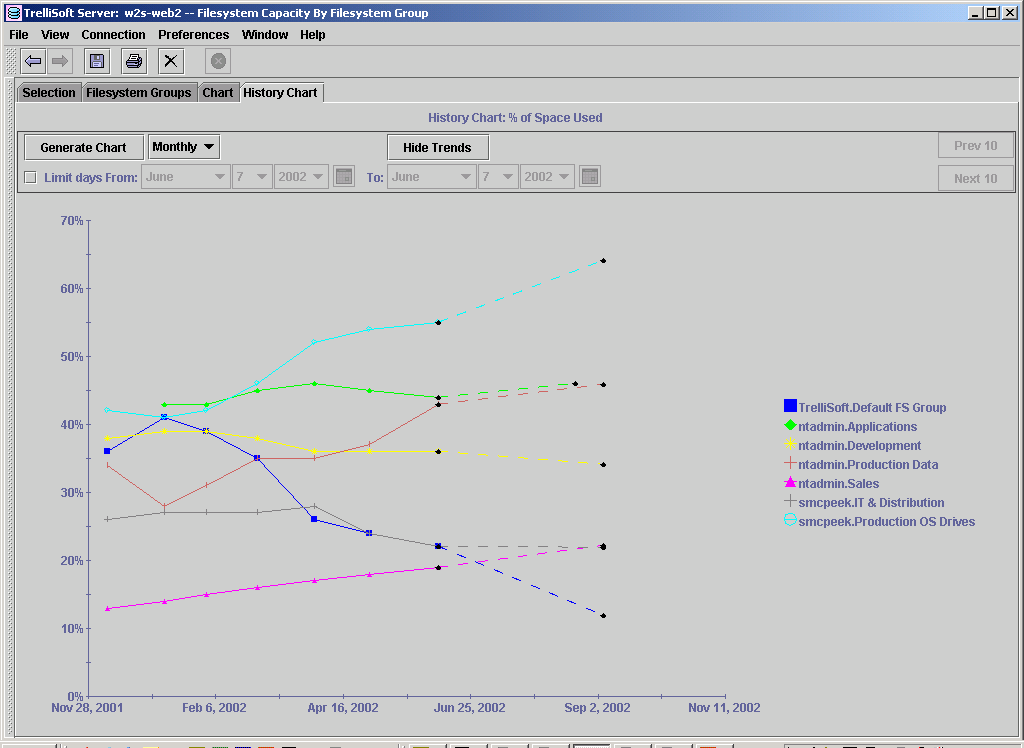Click the printer icon in toolbar
1024x748 pixels.
(134, 61)
